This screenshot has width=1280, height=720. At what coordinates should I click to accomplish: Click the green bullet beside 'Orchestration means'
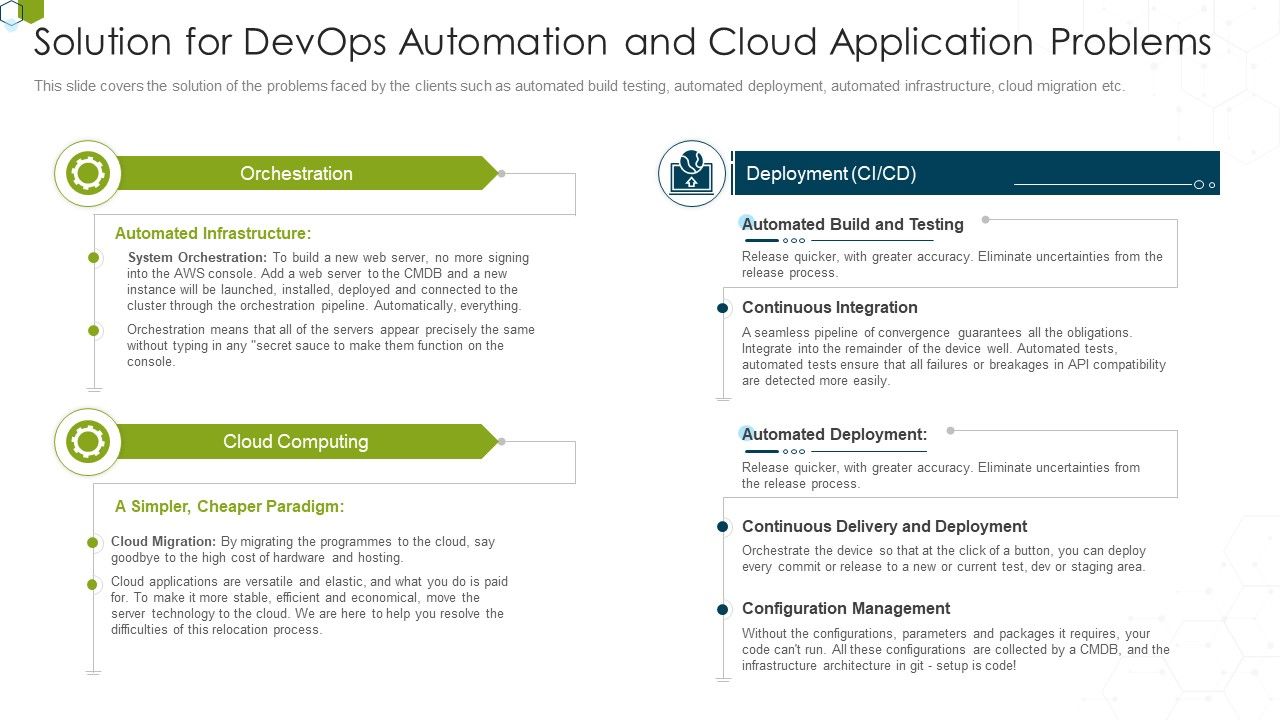94,330
